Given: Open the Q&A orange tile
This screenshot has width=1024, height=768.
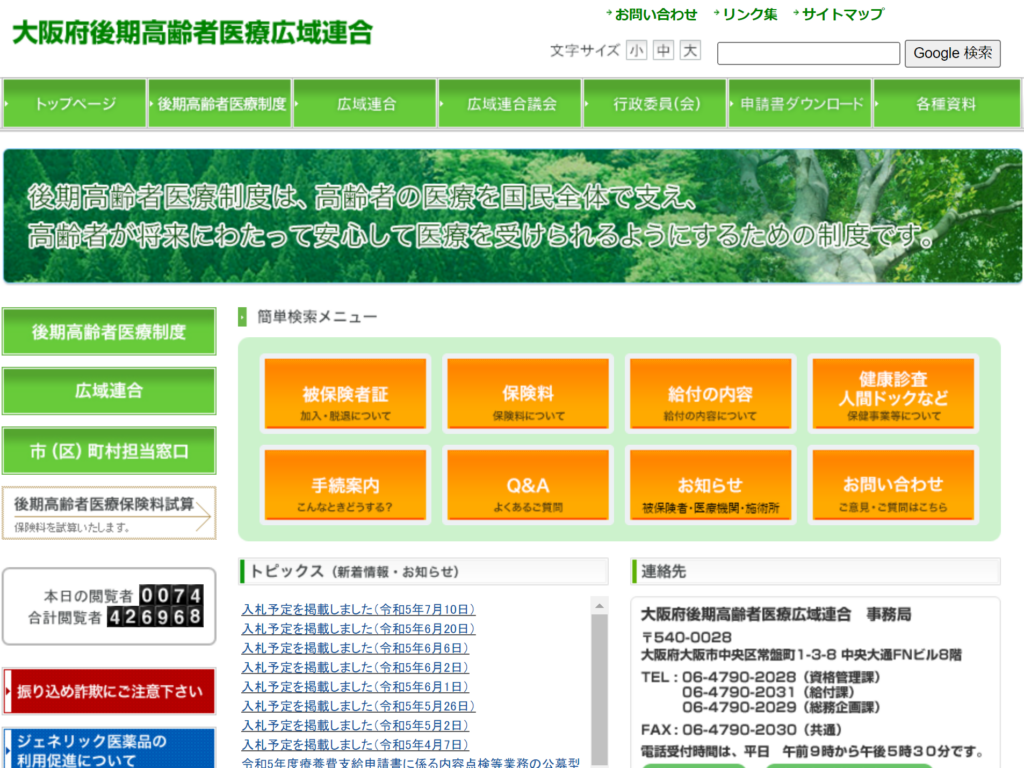Looking at the screenshot, I should pos(528,485).
